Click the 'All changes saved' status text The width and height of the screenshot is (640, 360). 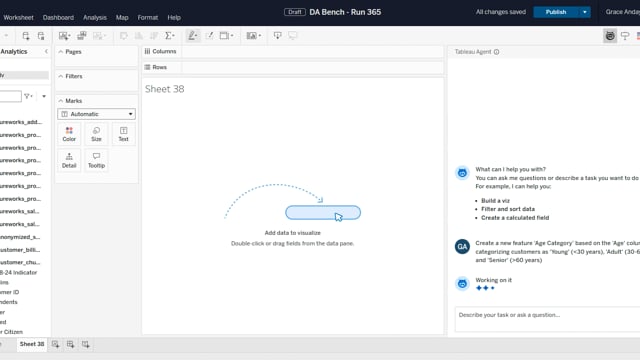pyautogui.click(x=500, y=12)
